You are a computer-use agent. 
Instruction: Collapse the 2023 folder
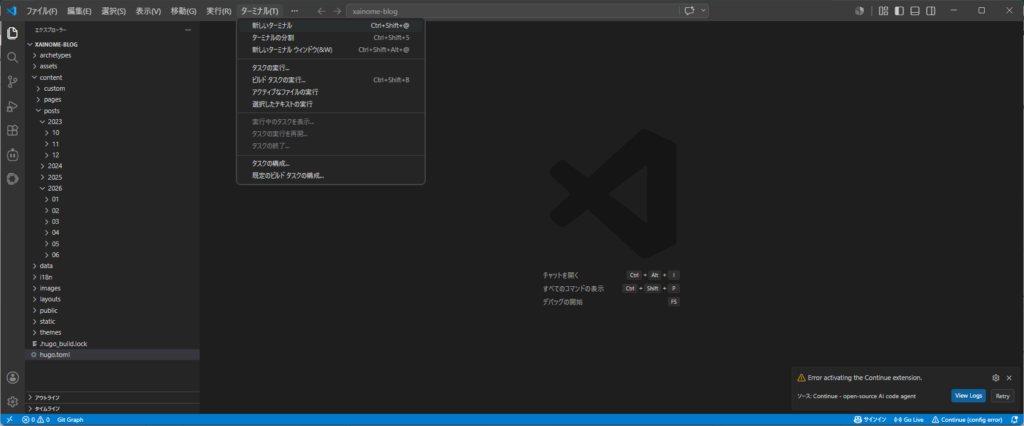tap(112, 122)
